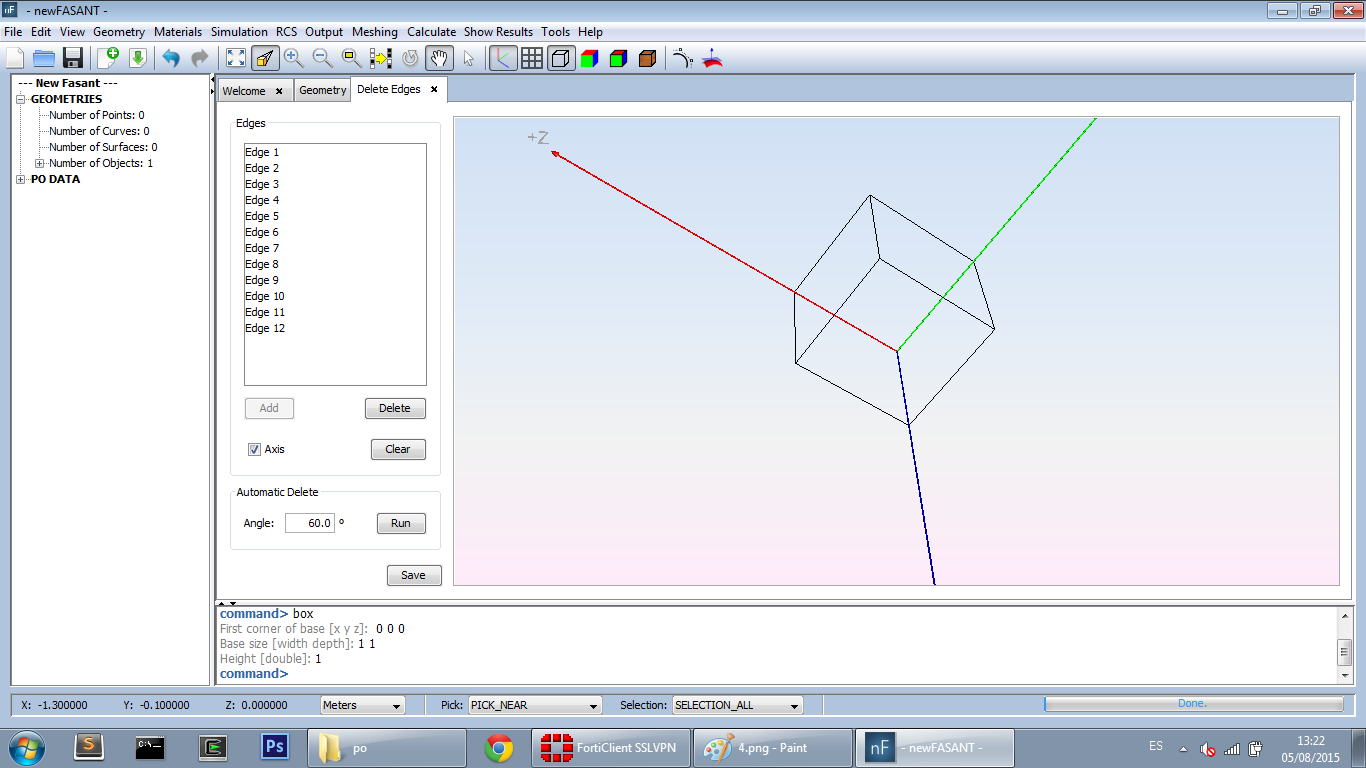Click the fit-to-screen expand arrows icon
The image size is (1366, 768).
236,58
